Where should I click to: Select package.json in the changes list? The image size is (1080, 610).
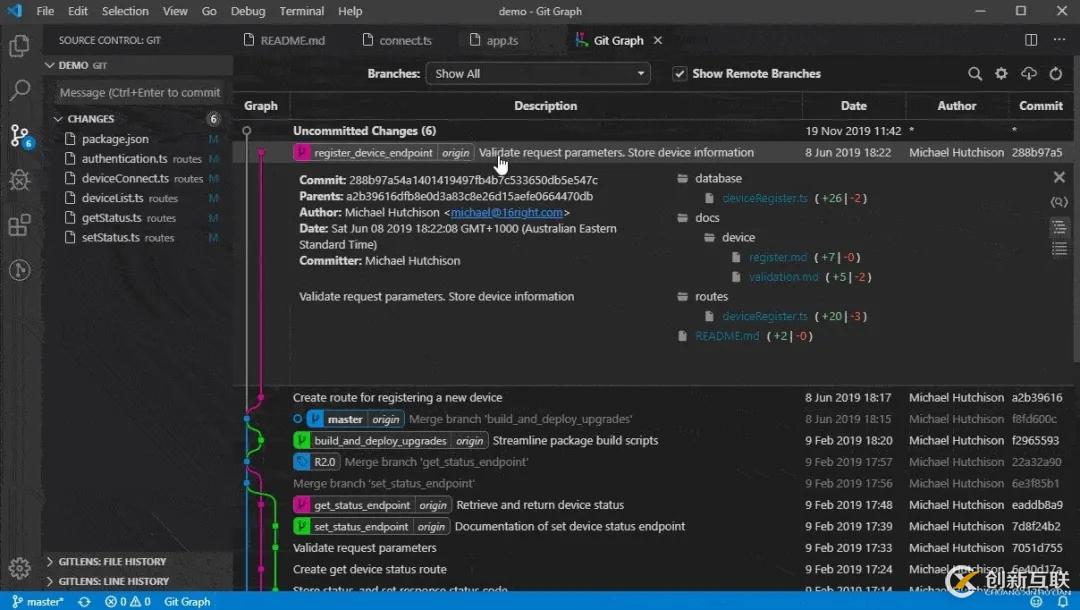point(115,139)
